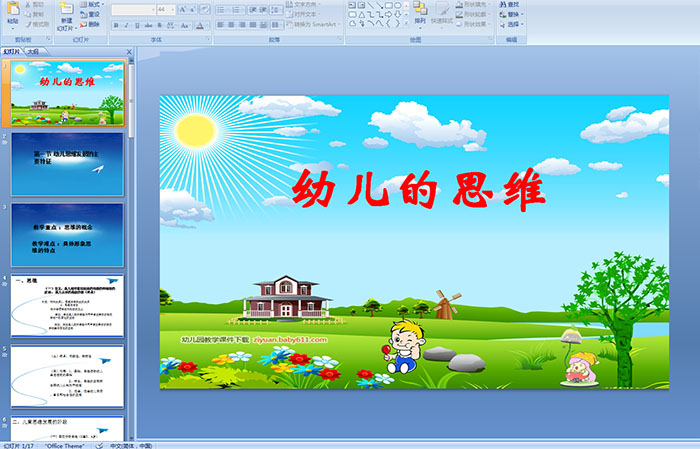Screen dimensions: 700x449
Task: Click the Increase Font Size icon
Action: point(183,9)
